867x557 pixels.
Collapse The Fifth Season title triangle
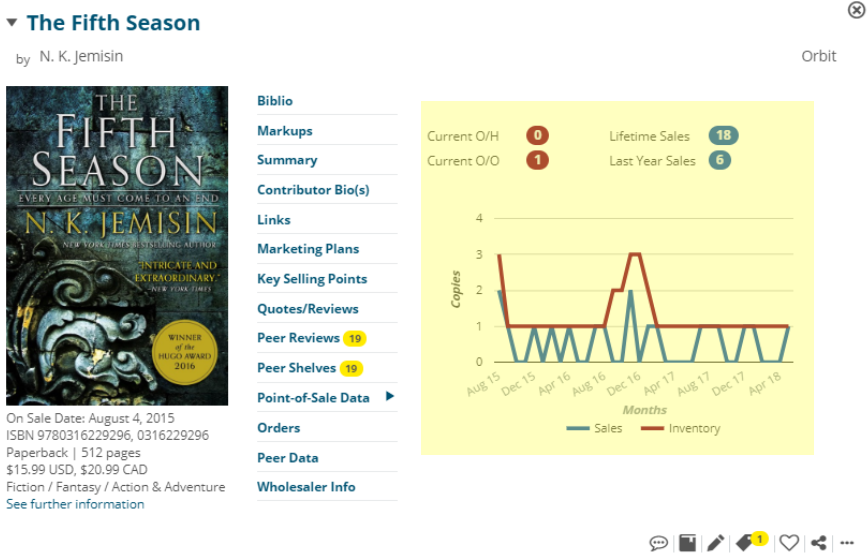pyautogui.click(x=12, y=23)
